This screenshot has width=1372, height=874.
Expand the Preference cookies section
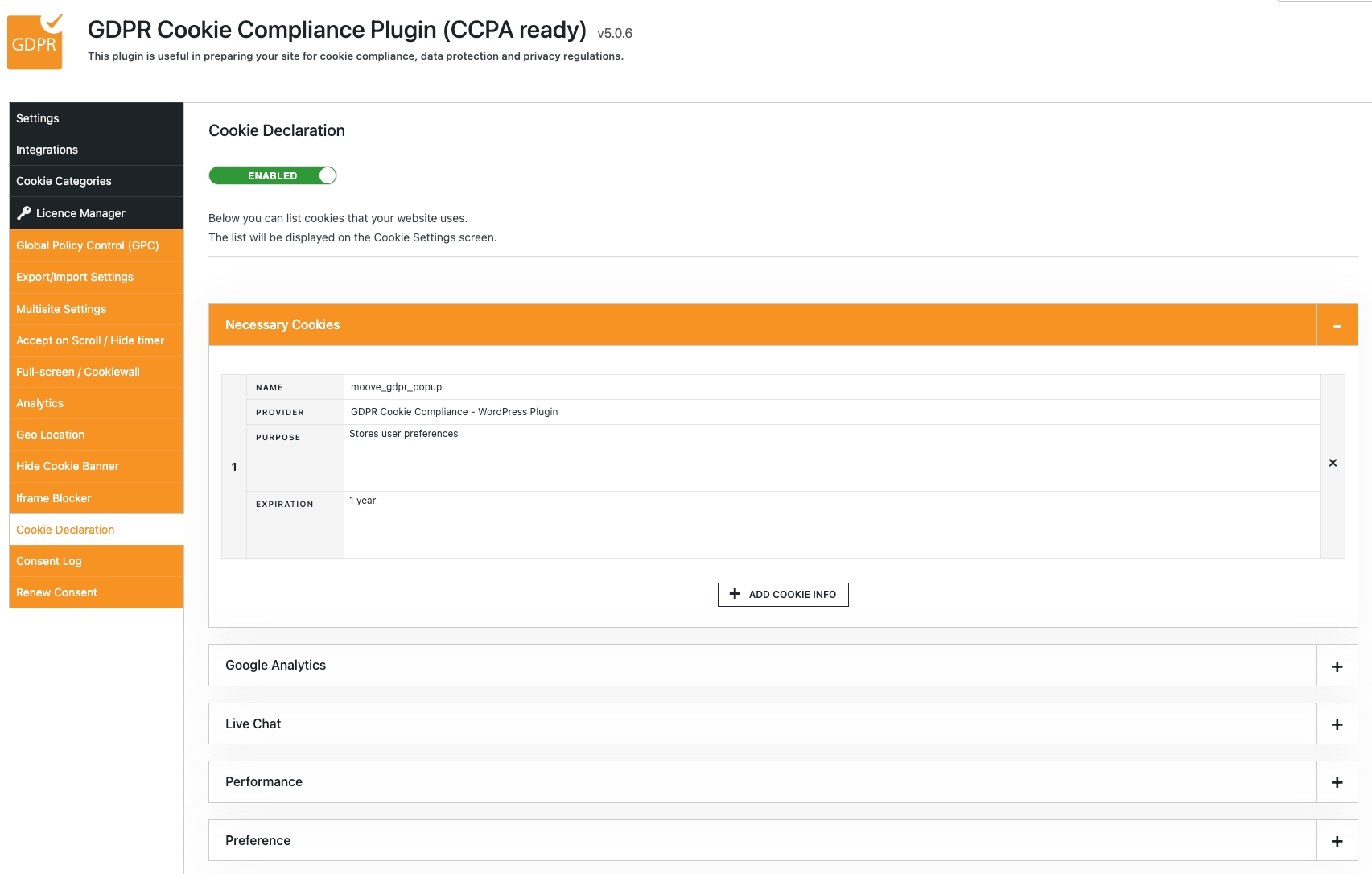pos(1337,841)
